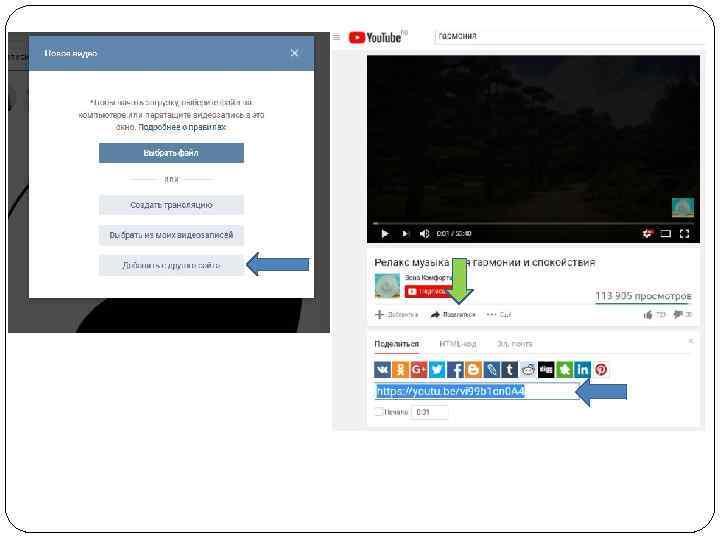Share to Odnoklassniki via orange icon
Image resolution: width=720 pixels, height=540 pixels.
pyautogui.click(x=400, y=369)
